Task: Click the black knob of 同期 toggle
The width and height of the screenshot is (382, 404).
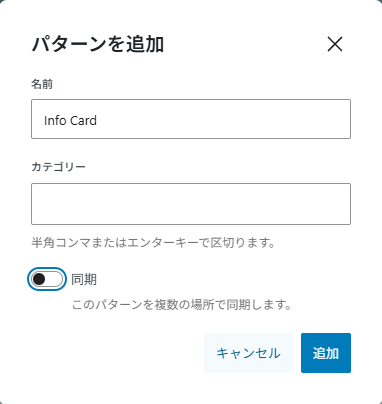Action: tap(39, 279)
